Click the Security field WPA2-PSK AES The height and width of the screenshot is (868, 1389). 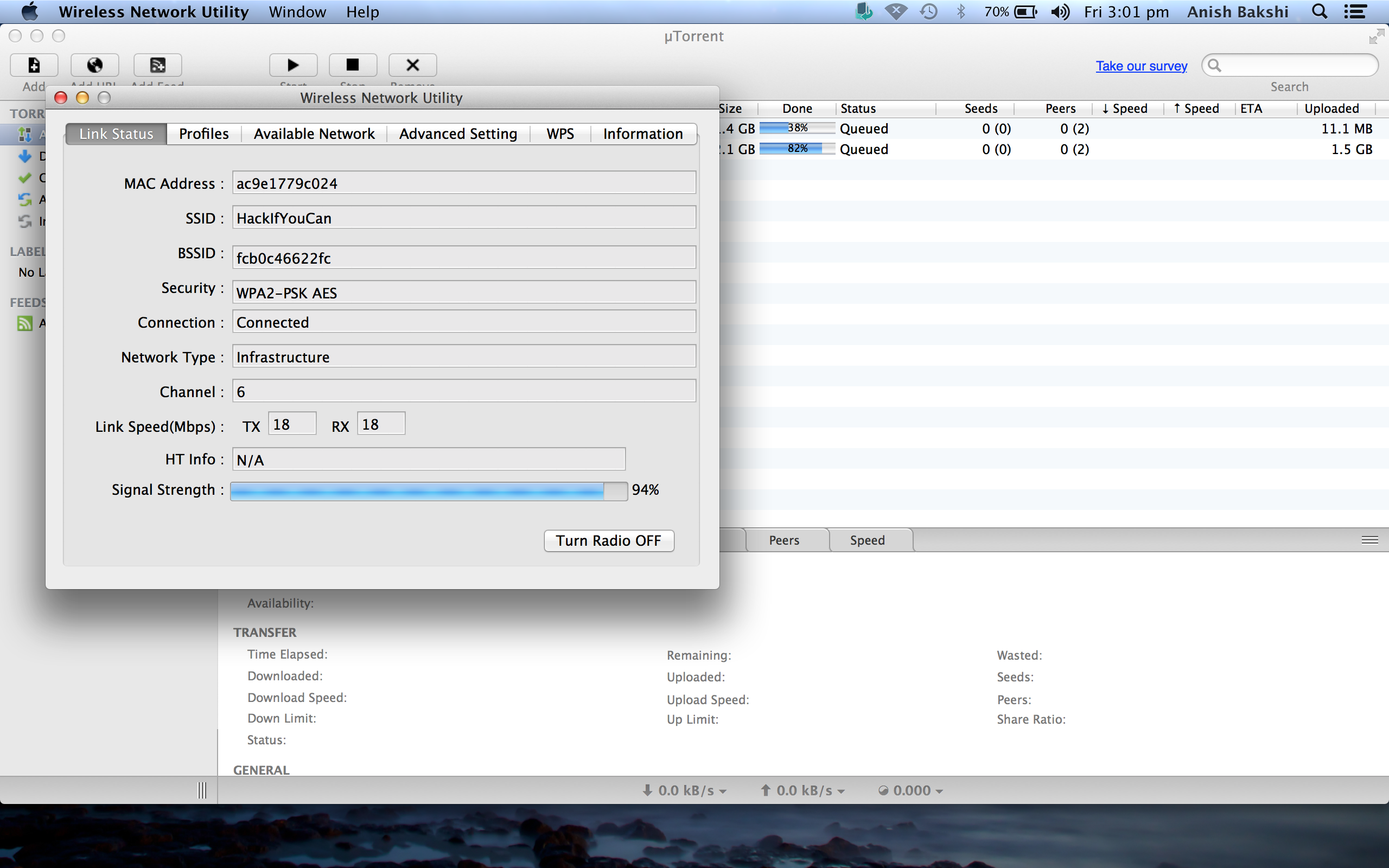click(x=464, y=292)
